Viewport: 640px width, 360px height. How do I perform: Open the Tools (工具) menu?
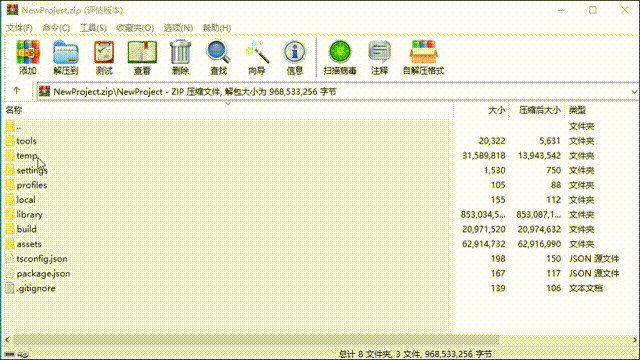(x=93, y=28)
